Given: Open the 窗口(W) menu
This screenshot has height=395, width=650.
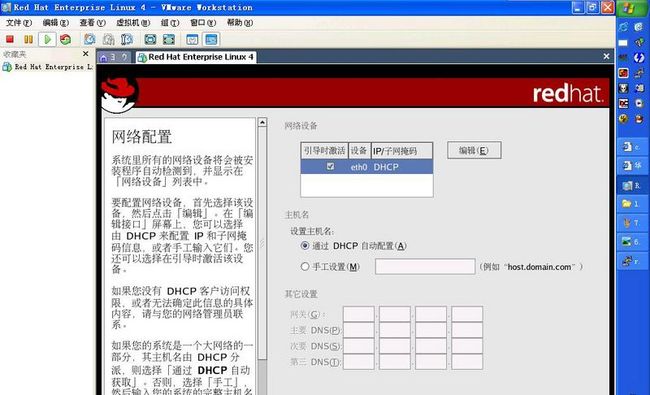Looking at the screenshot, I should (203, 22).
